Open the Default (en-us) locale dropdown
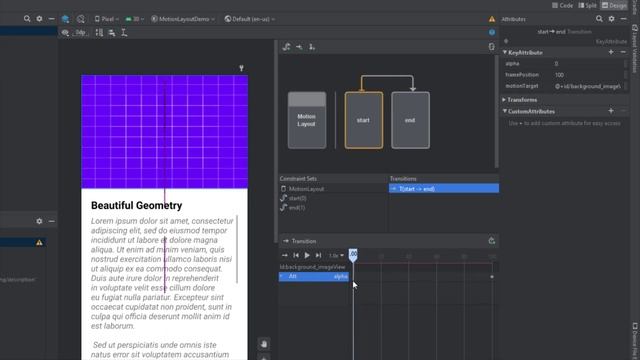 (250, 19)
